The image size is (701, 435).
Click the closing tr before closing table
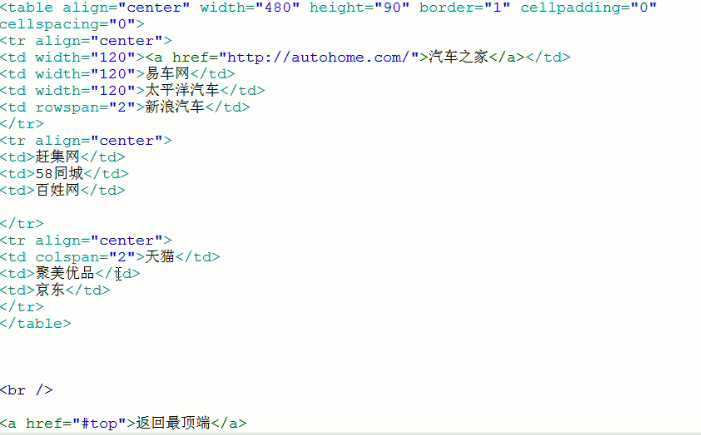point(22,307)
